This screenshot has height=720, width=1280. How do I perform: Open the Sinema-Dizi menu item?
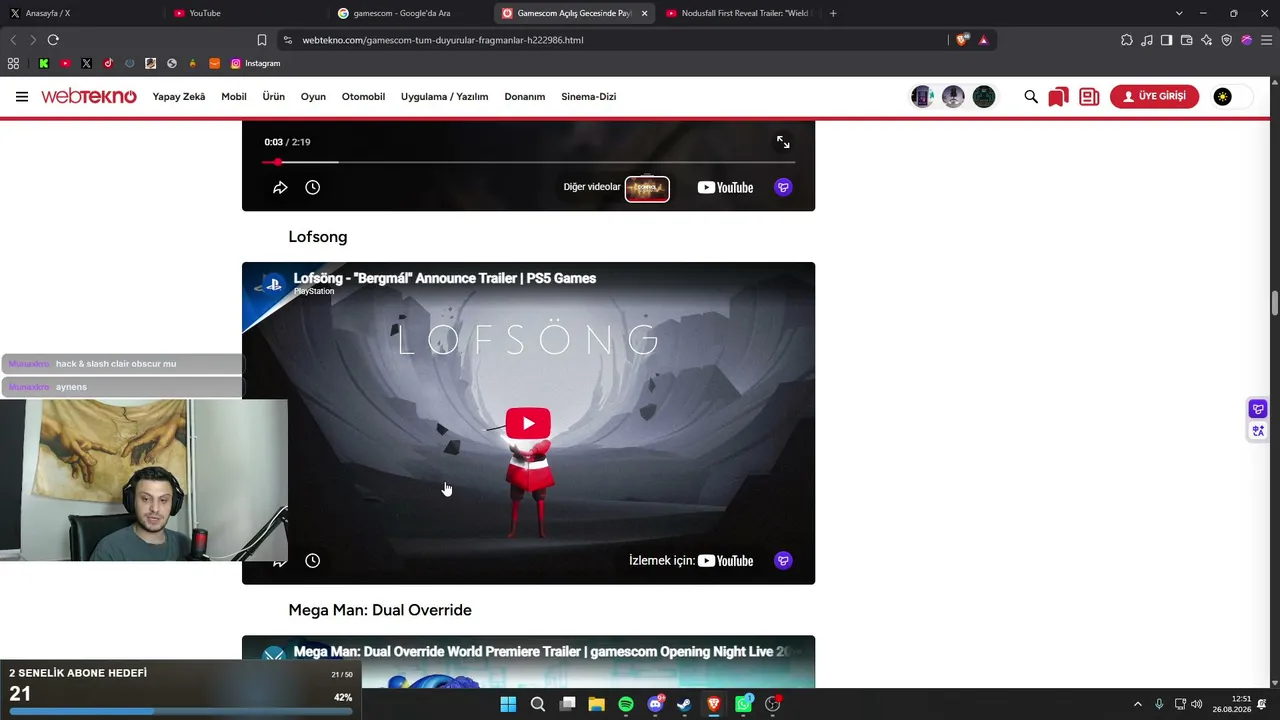tap(588, 97)
